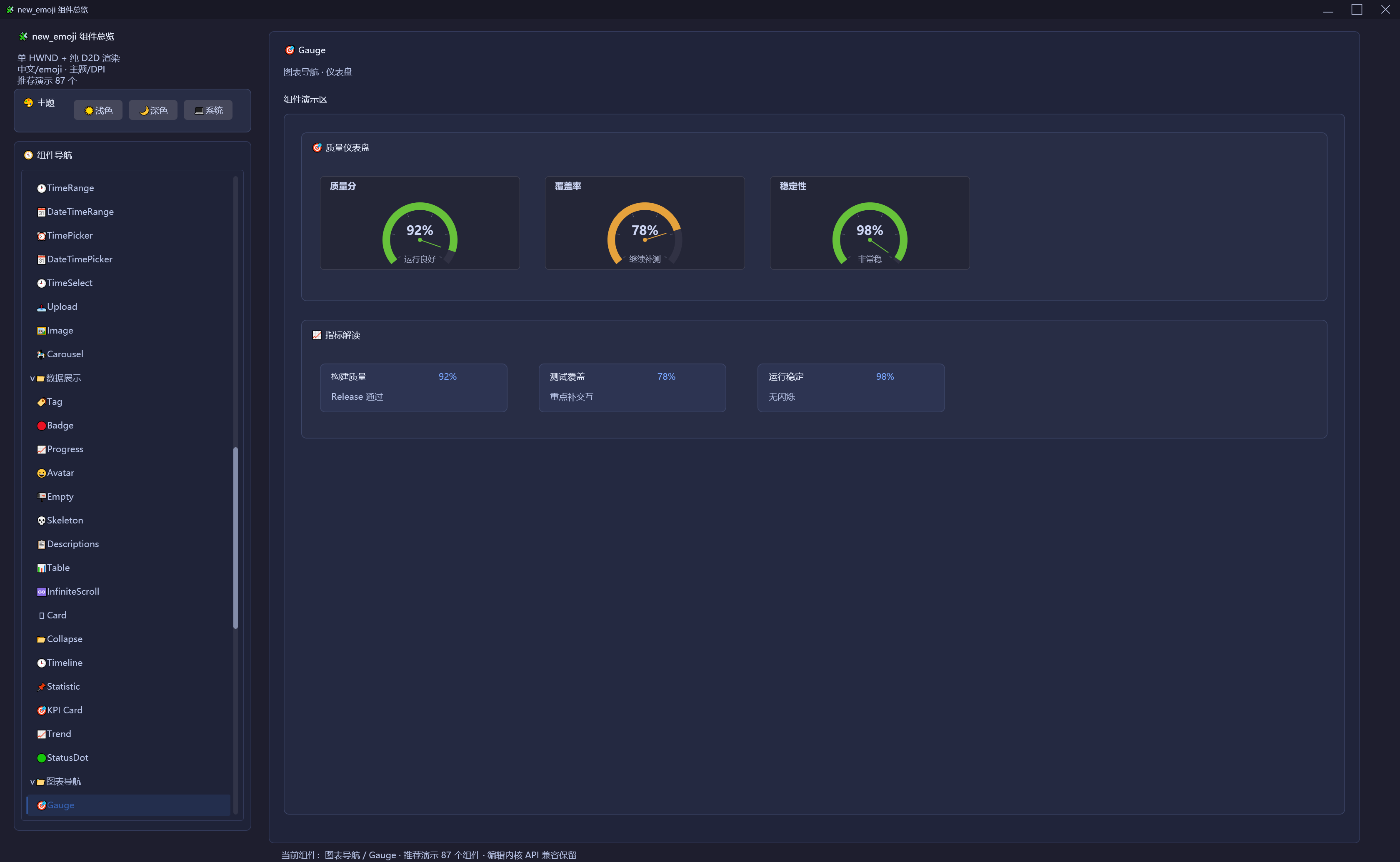Open the InfiniteScroll component

(128, 592)
